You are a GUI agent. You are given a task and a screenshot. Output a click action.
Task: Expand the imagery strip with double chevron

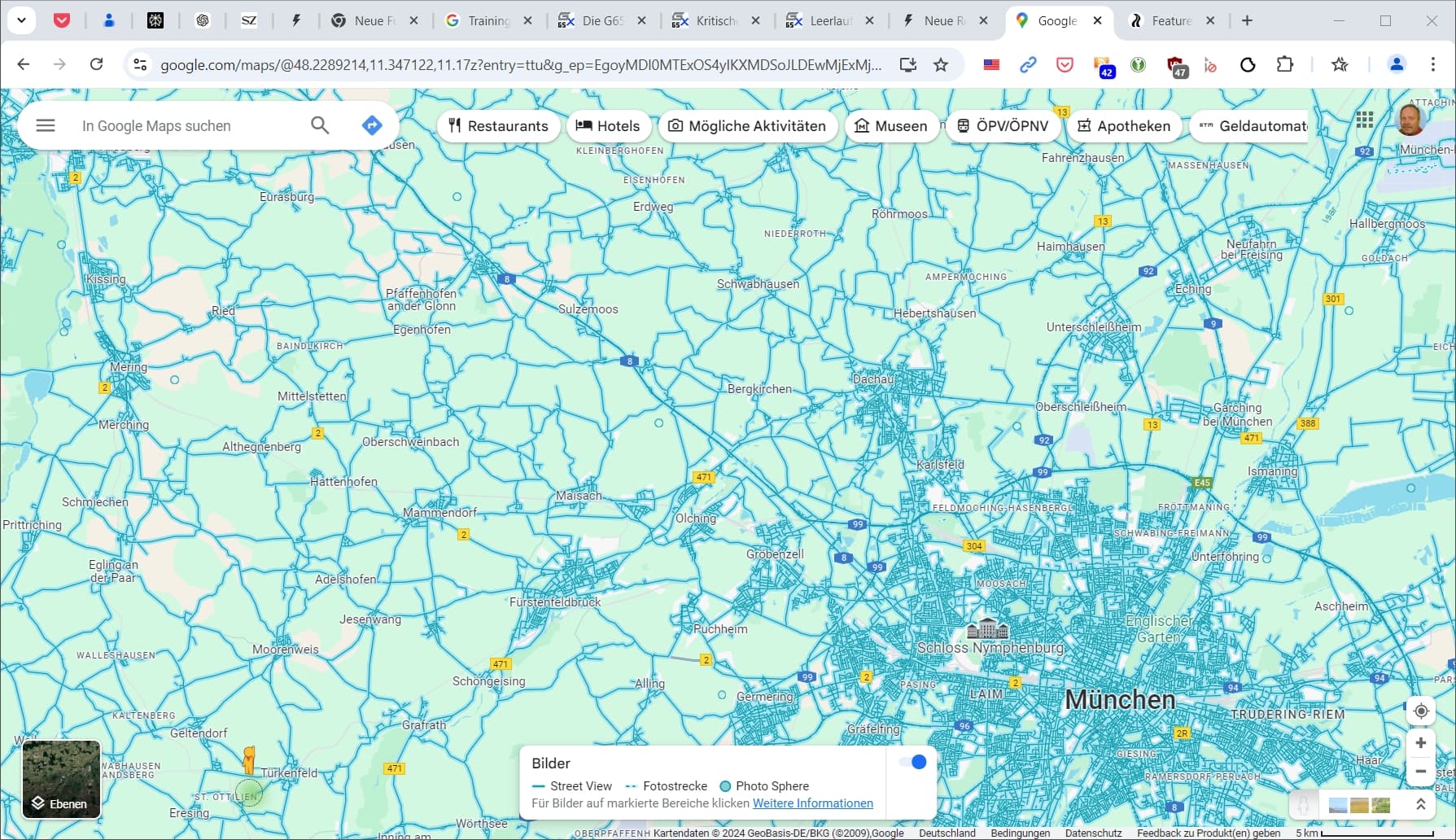1420,805
